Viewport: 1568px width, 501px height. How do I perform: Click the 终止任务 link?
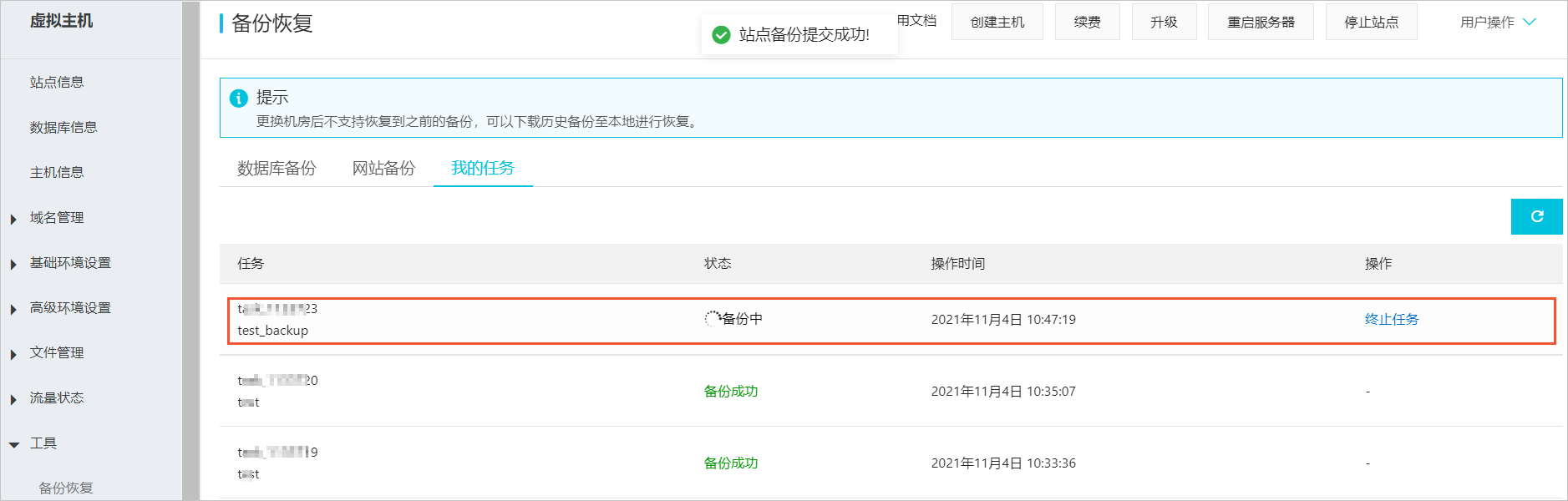1391,319
